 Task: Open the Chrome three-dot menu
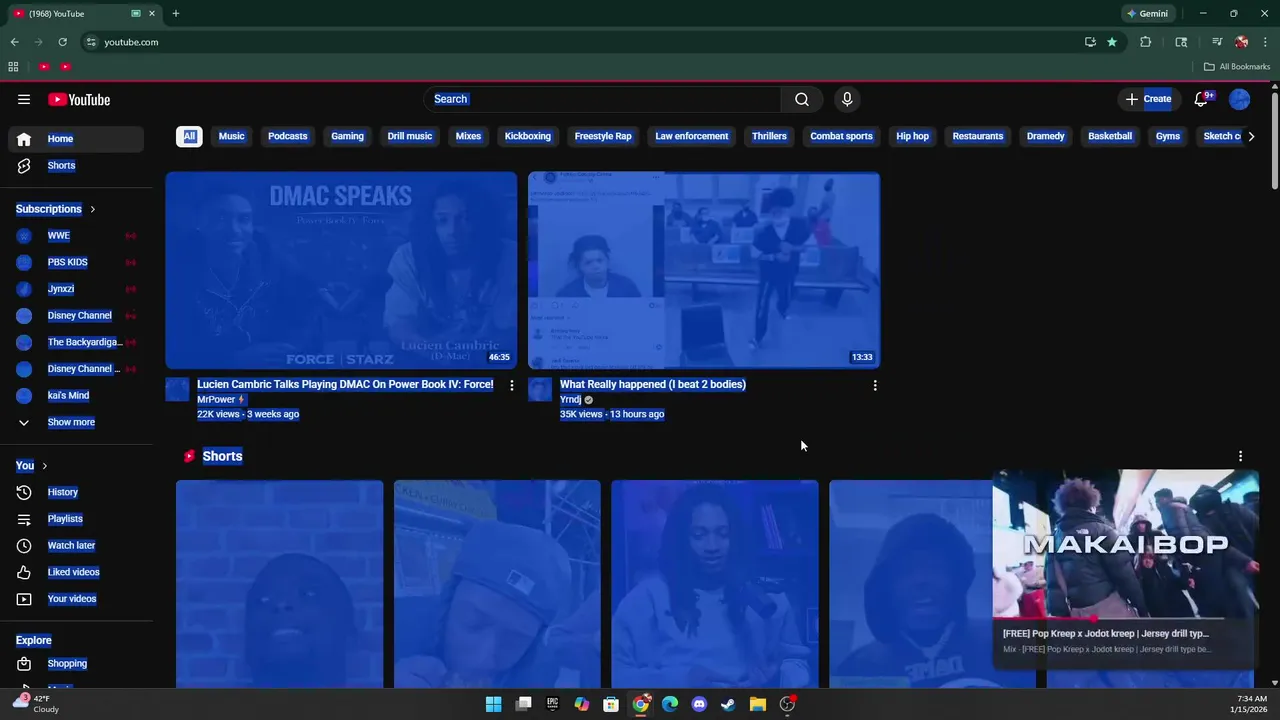(1266, 42)
